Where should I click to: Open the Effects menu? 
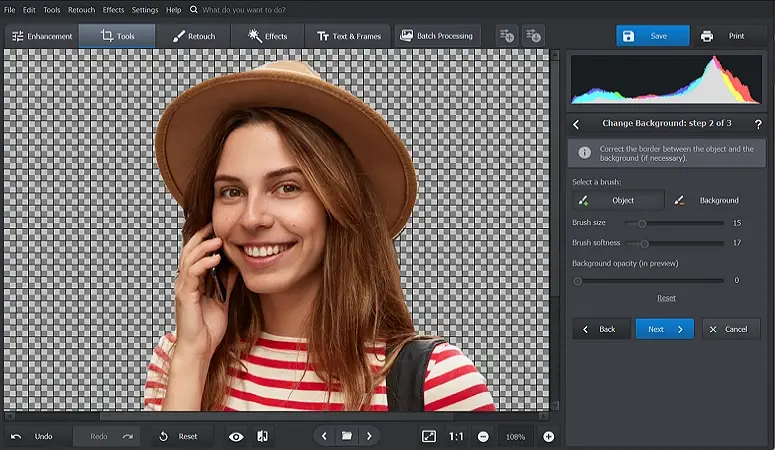coord(113,9)
